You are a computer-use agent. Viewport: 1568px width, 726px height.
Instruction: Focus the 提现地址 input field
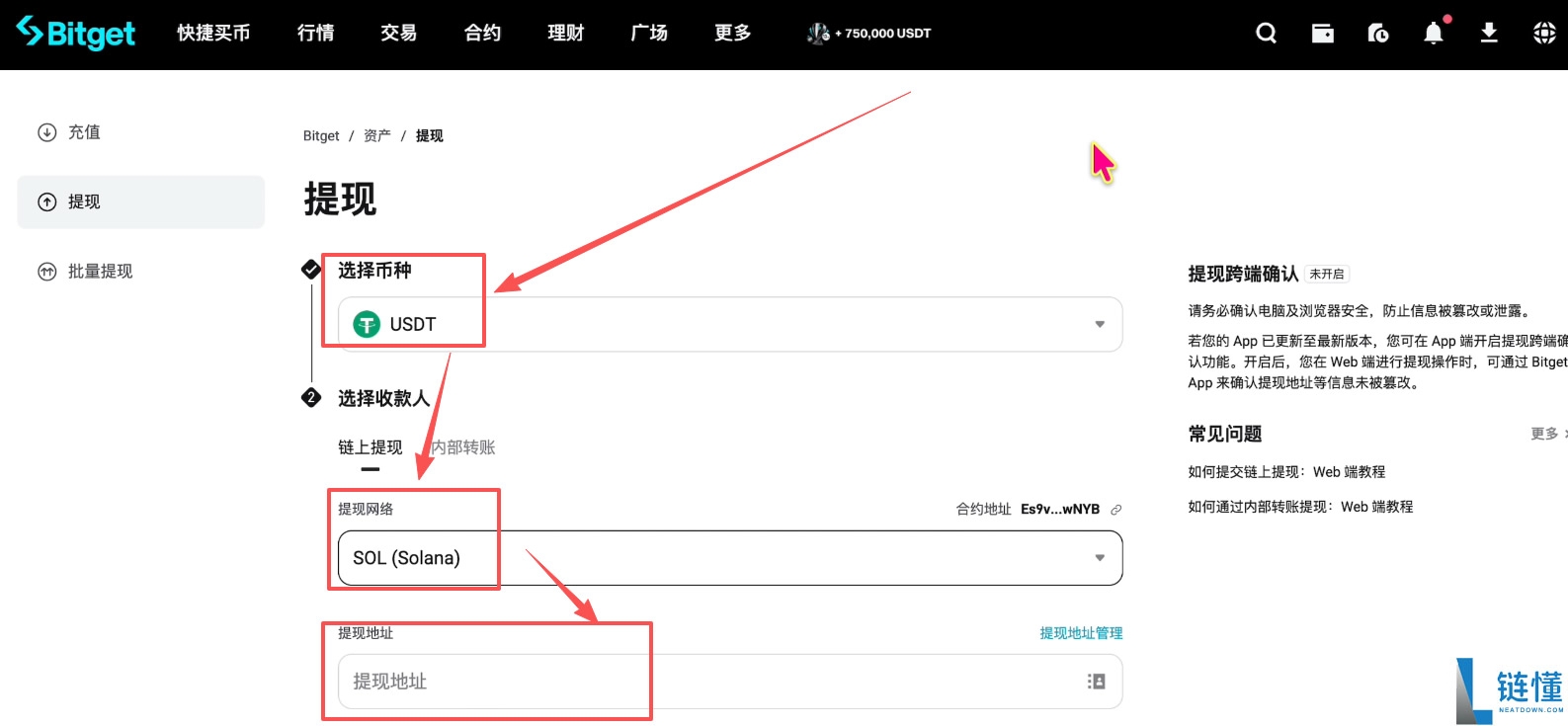pyautogui.click(x=730, y=682)
